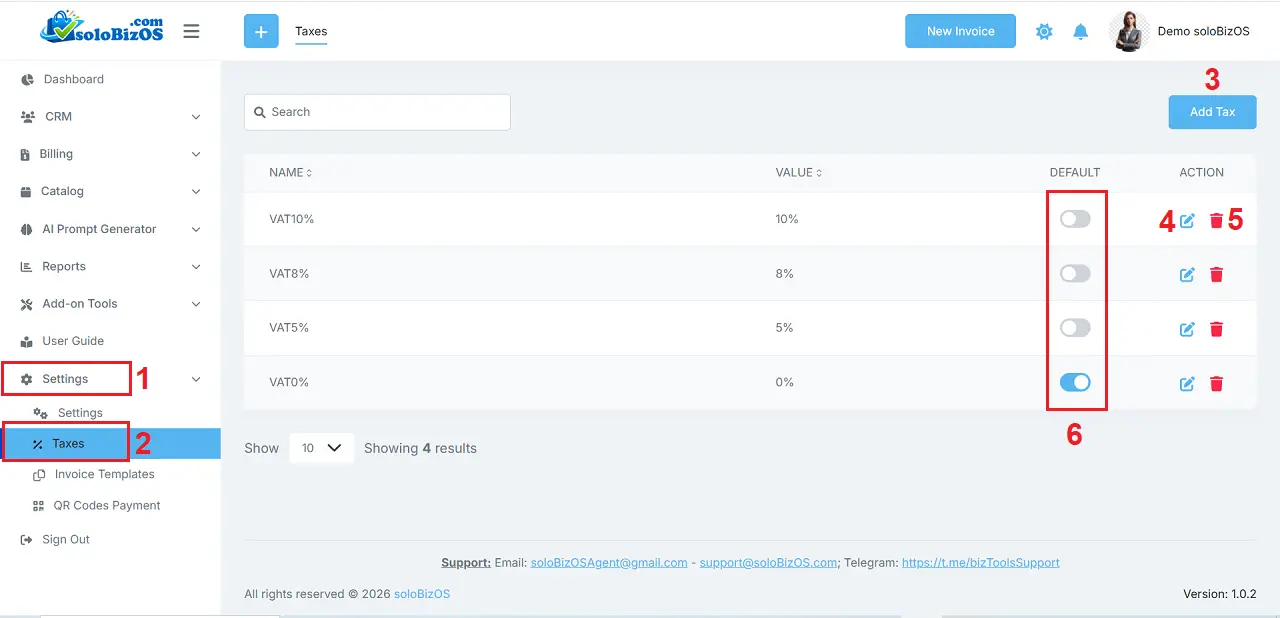
Task: Click the Reports chart icon
Action: point(27,267)
